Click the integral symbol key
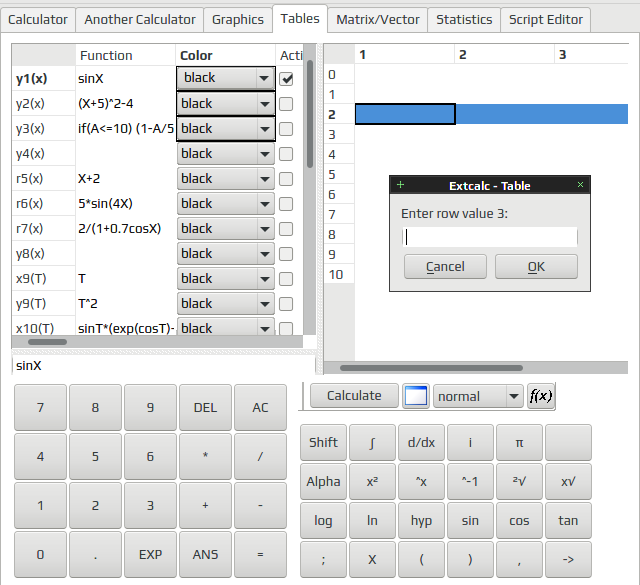The height and width of the screenshot is (585, 640). pyautogui.click(x=372, y=443)
